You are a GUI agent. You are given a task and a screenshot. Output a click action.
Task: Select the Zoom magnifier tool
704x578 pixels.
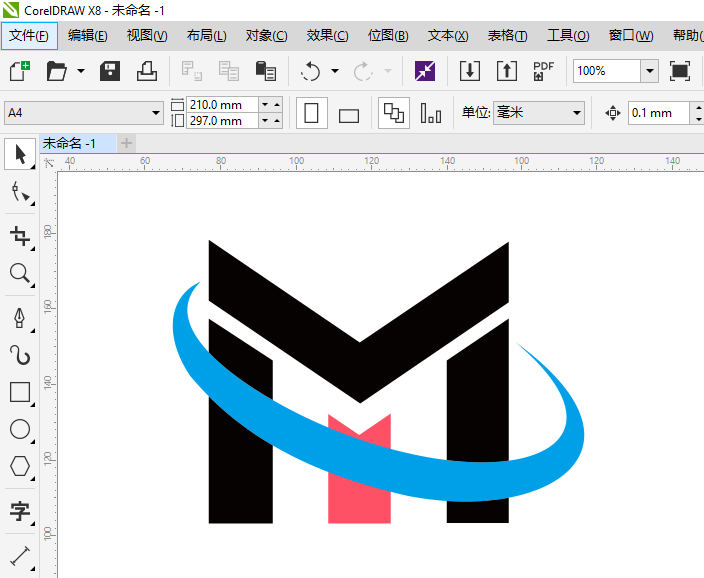20,273
